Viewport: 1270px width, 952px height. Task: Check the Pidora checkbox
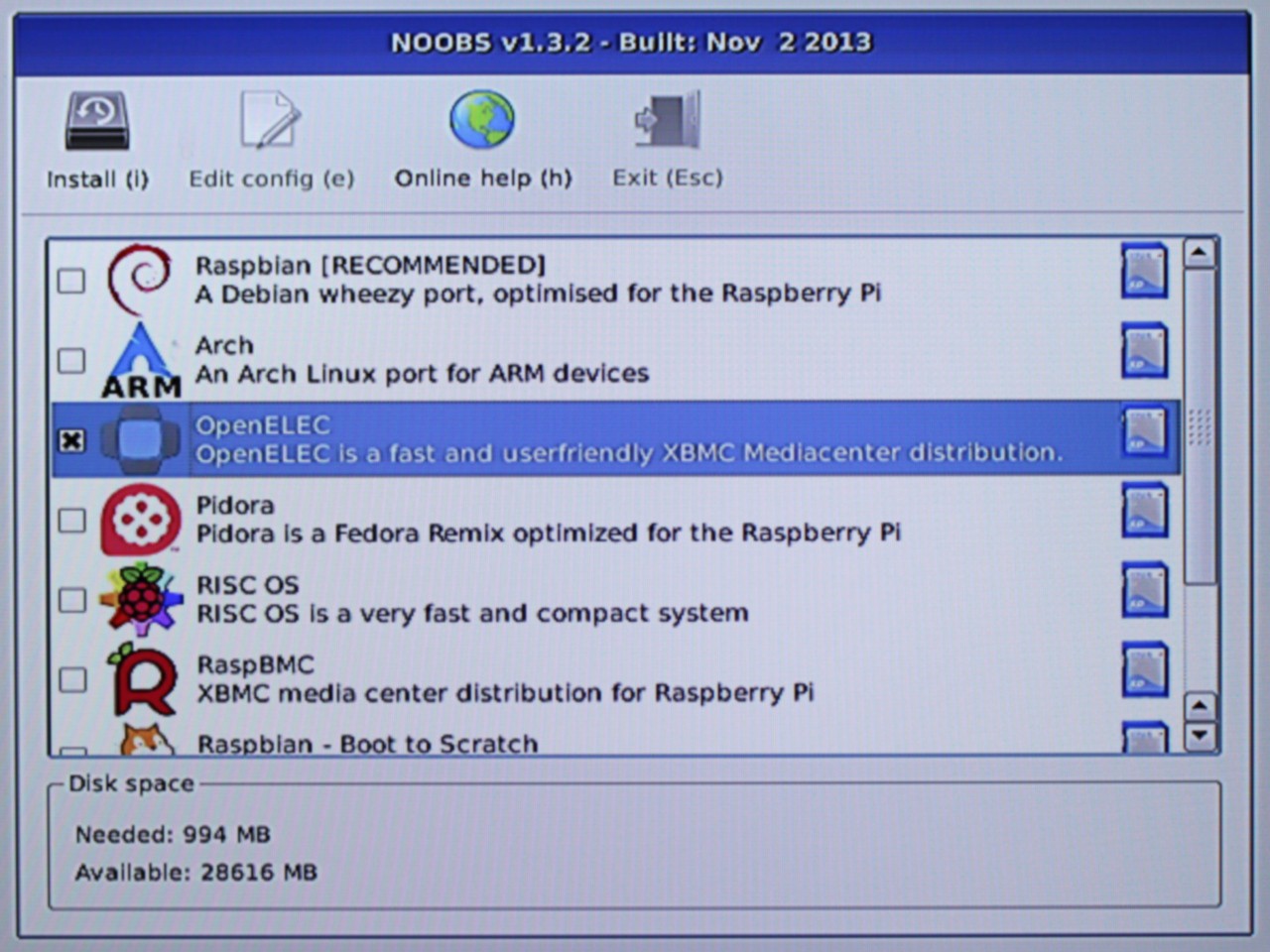[71, 520]
